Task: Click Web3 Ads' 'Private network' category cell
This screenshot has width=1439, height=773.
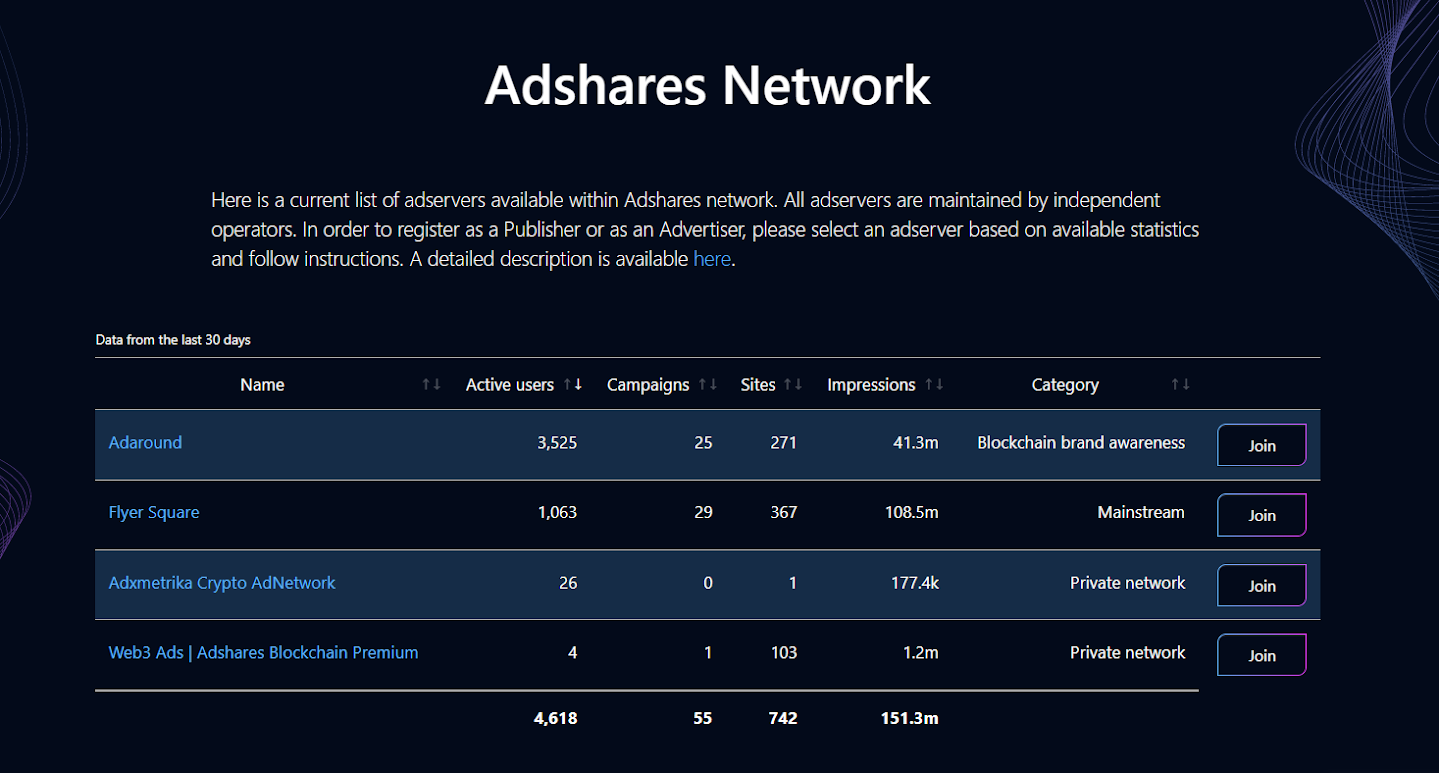Action: click(x=1128, y=652)
